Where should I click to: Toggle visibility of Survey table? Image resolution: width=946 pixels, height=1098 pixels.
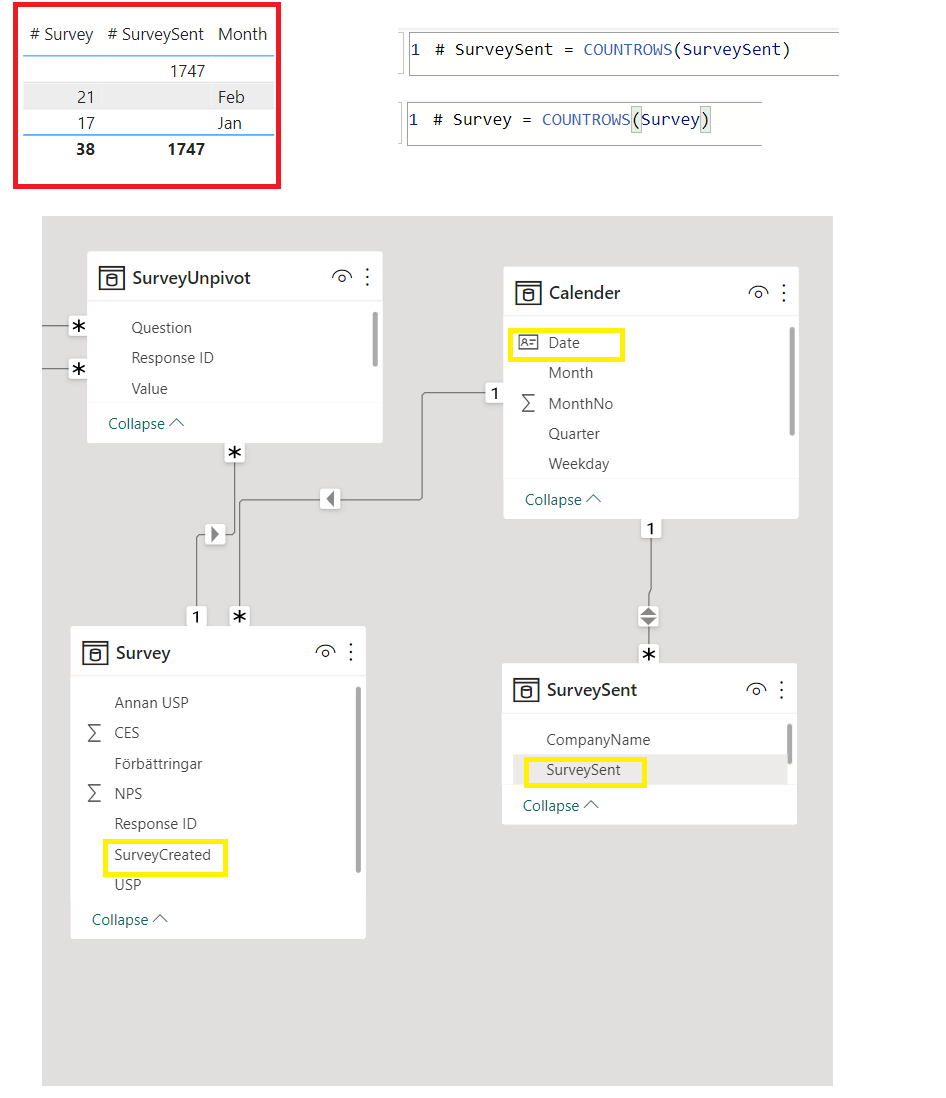coord(326,652)
